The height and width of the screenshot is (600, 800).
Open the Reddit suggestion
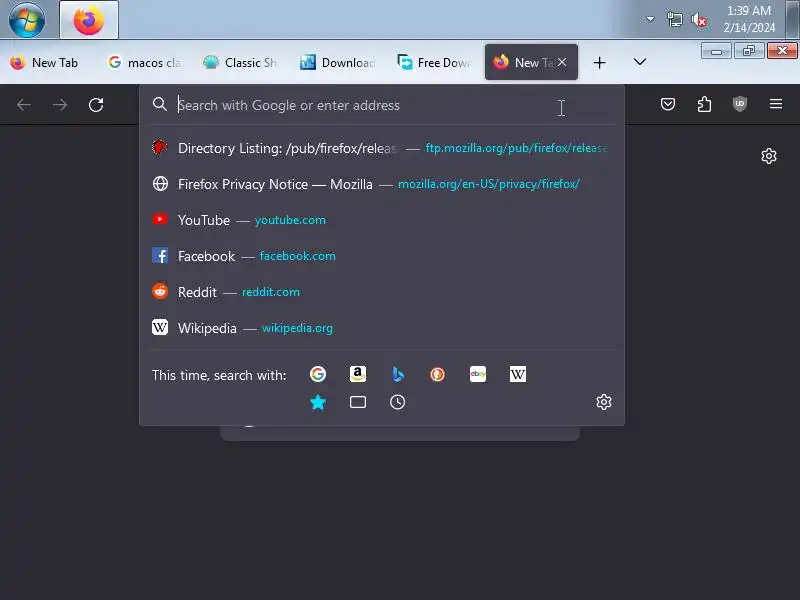tap(382, 292)
